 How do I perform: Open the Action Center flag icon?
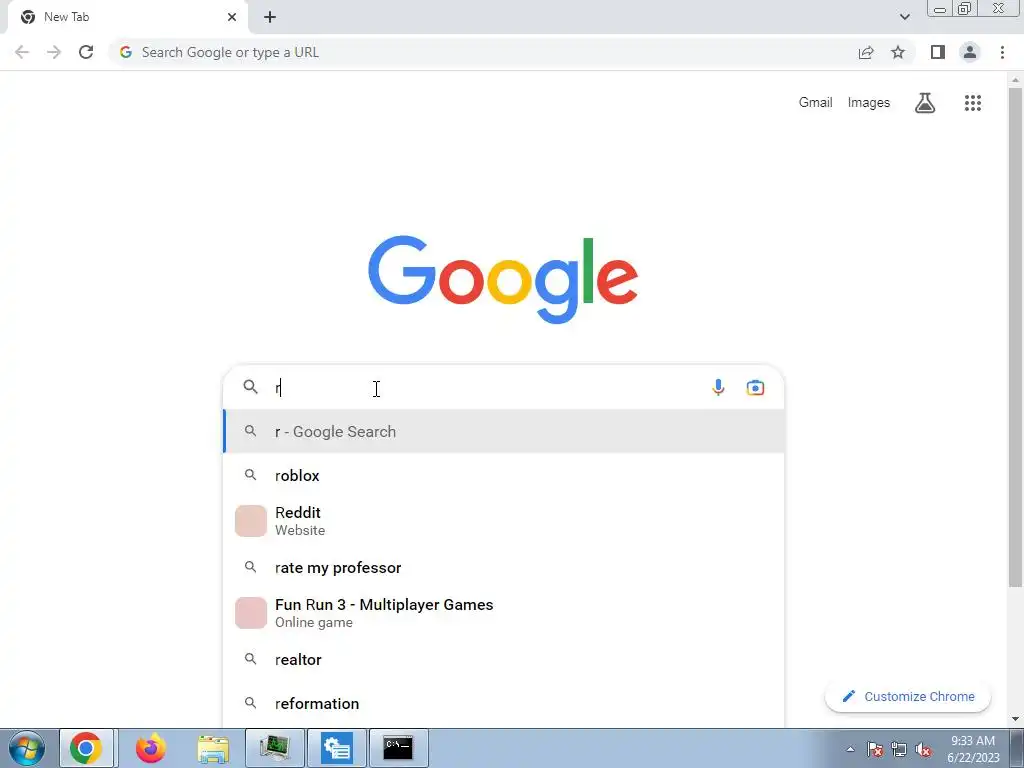(874, 749)
